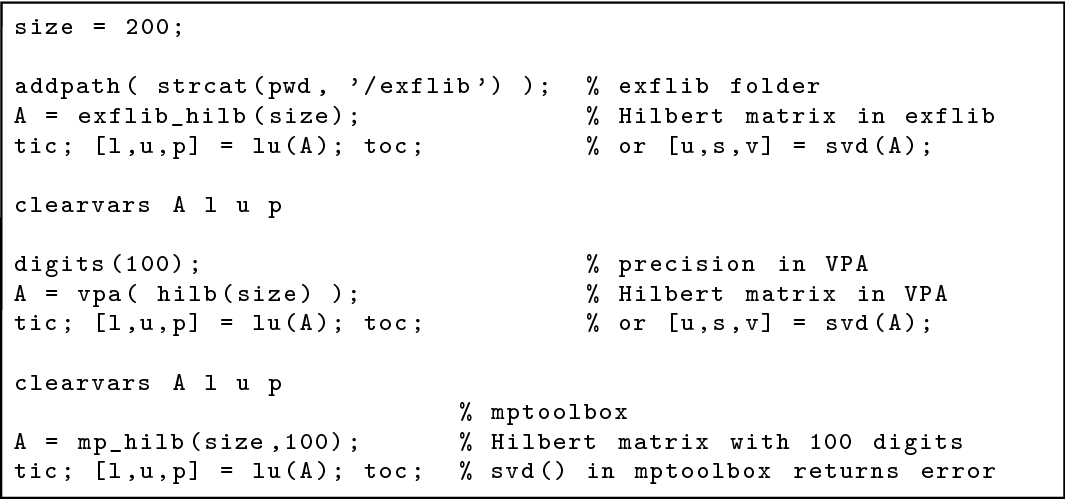This screenshot has height=499, width=1065.
Task: Click the last line's 'tic;' keyword
Action: pos(45,472)
